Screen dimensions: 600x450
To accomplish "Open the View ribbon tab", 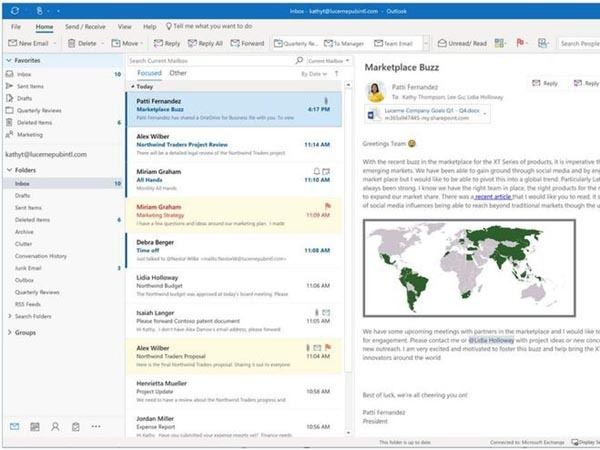I will point(124,26).
